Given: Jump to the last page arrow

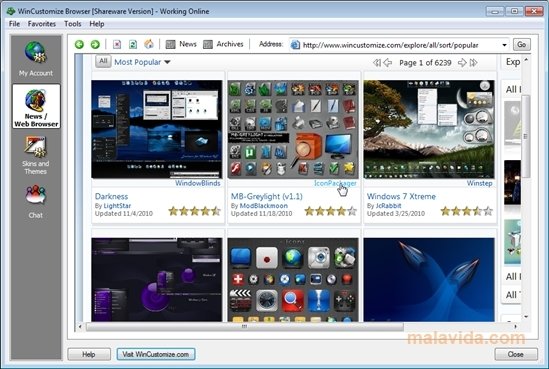Looking at the screenshot, I should [473, 63].
